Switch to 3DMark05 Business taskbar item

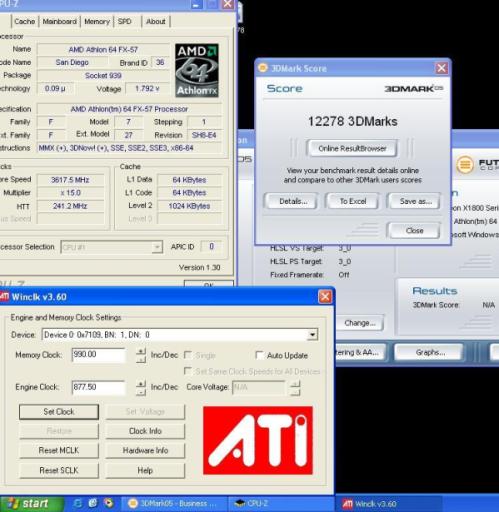[x=174, y=503]
